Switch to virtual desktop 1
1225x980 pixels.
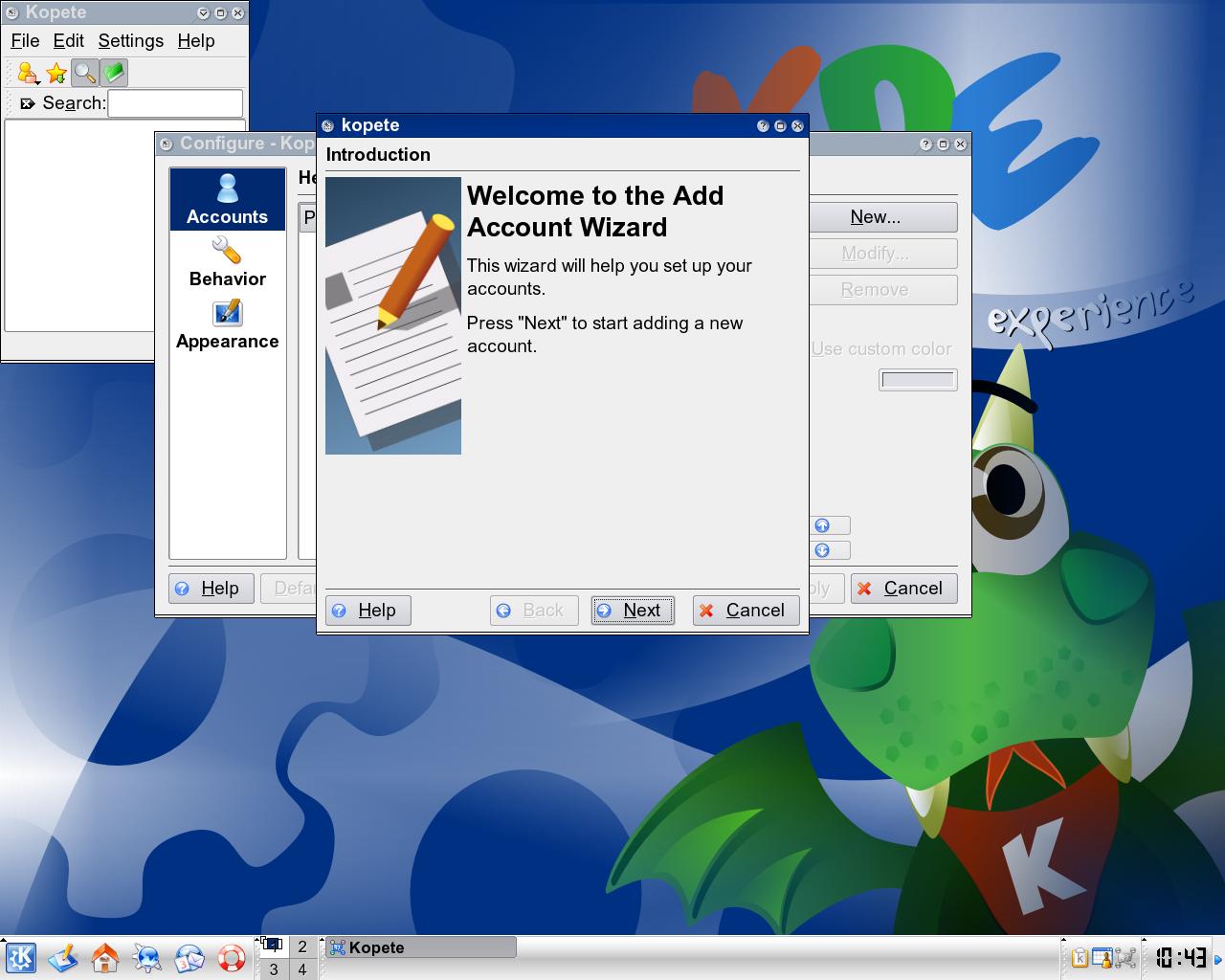[x=274, y=947]
